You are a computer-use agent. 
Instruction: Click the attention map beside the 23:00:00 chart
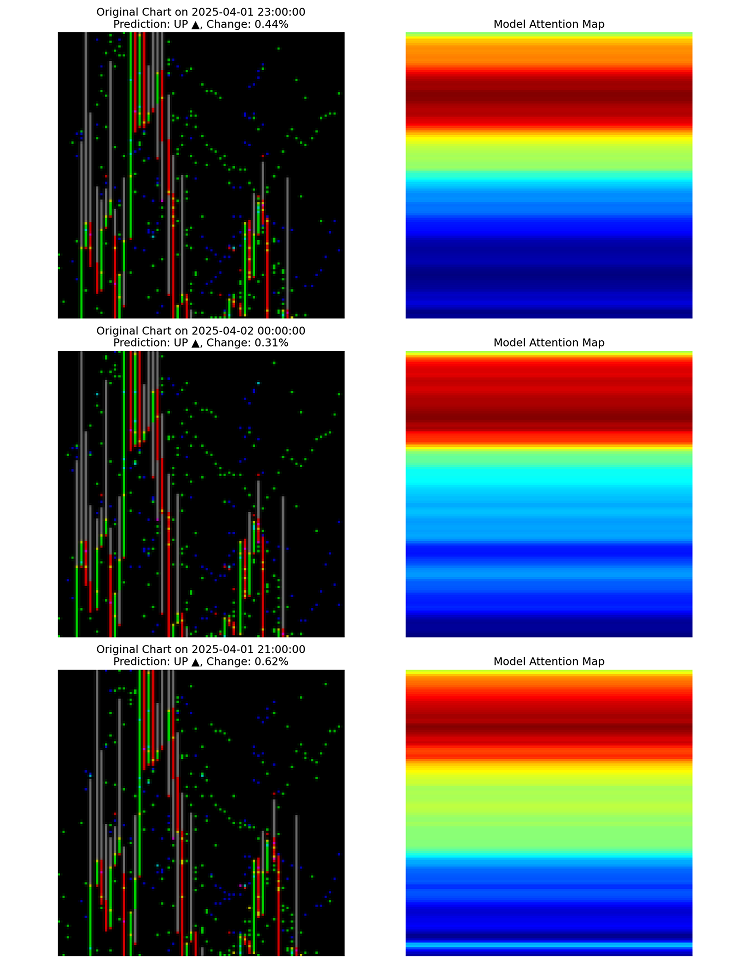(549, 175)
